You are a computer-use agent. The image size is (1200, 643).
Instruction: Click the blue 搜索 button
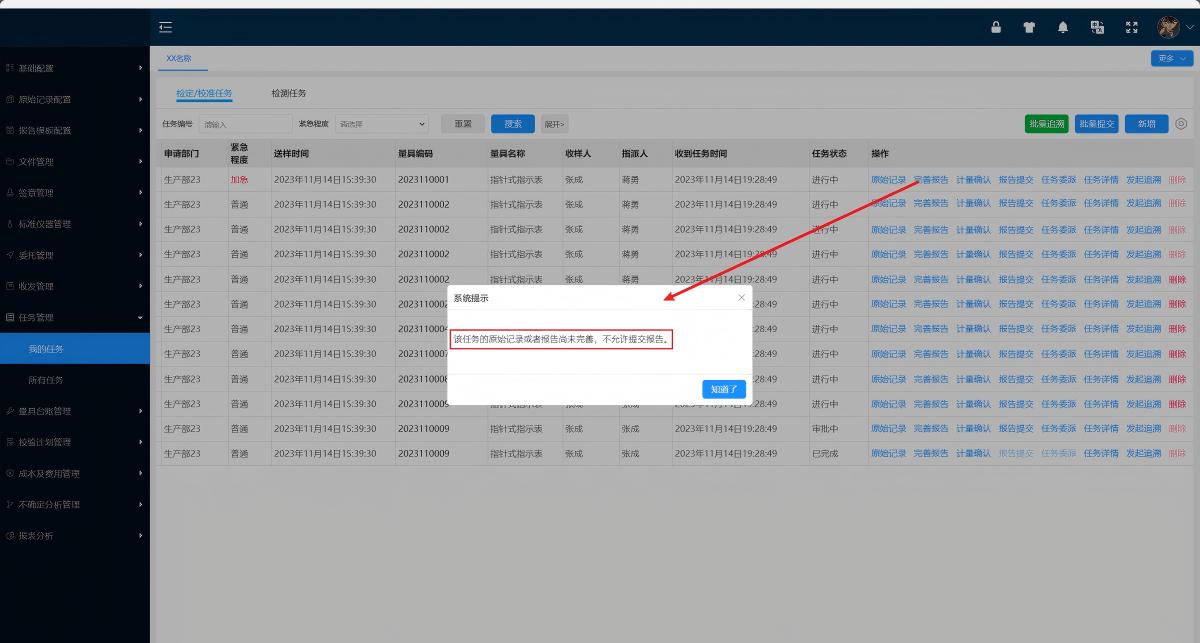click(512, 124)
